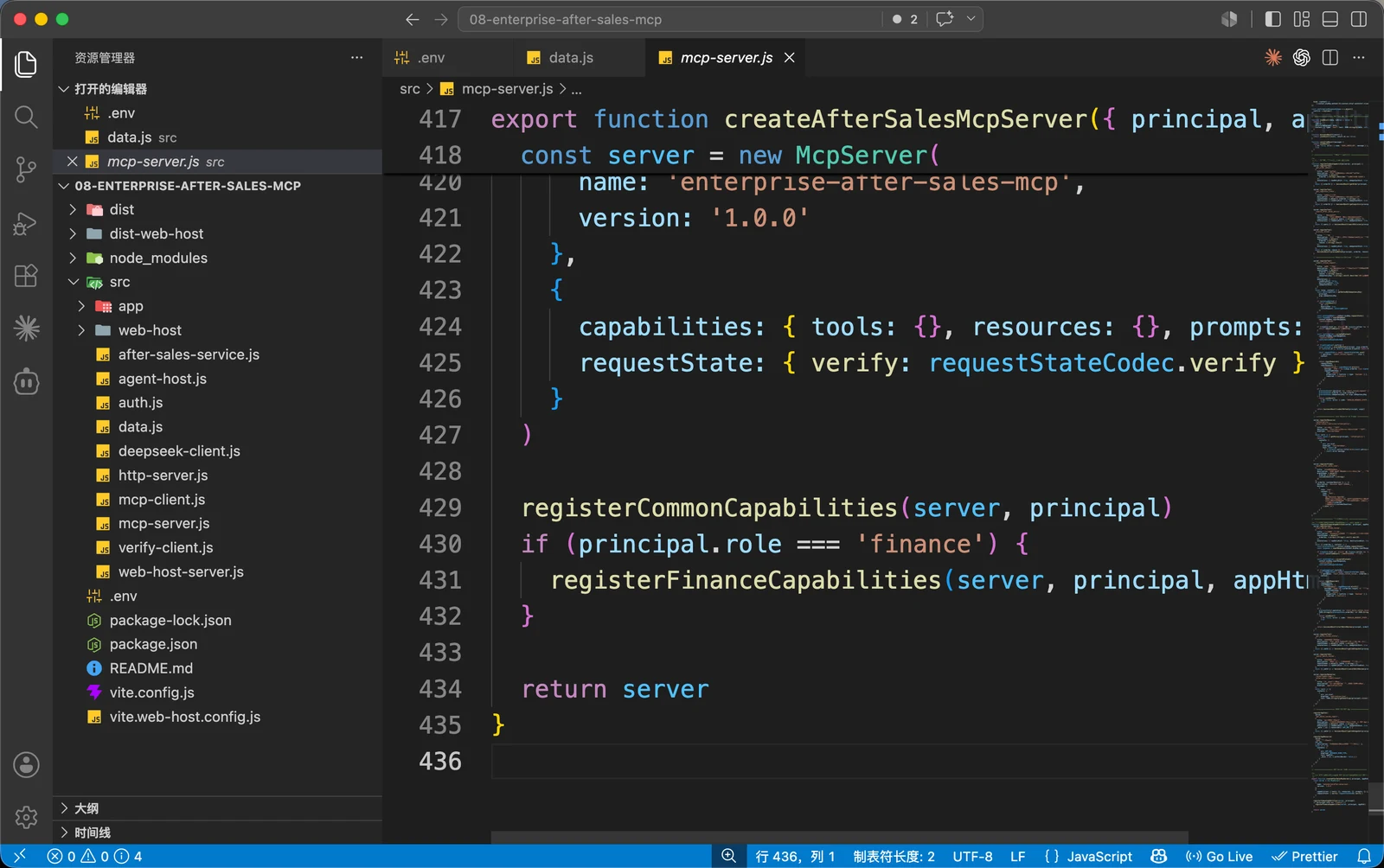Click Go Live in the status bar

1219,856
